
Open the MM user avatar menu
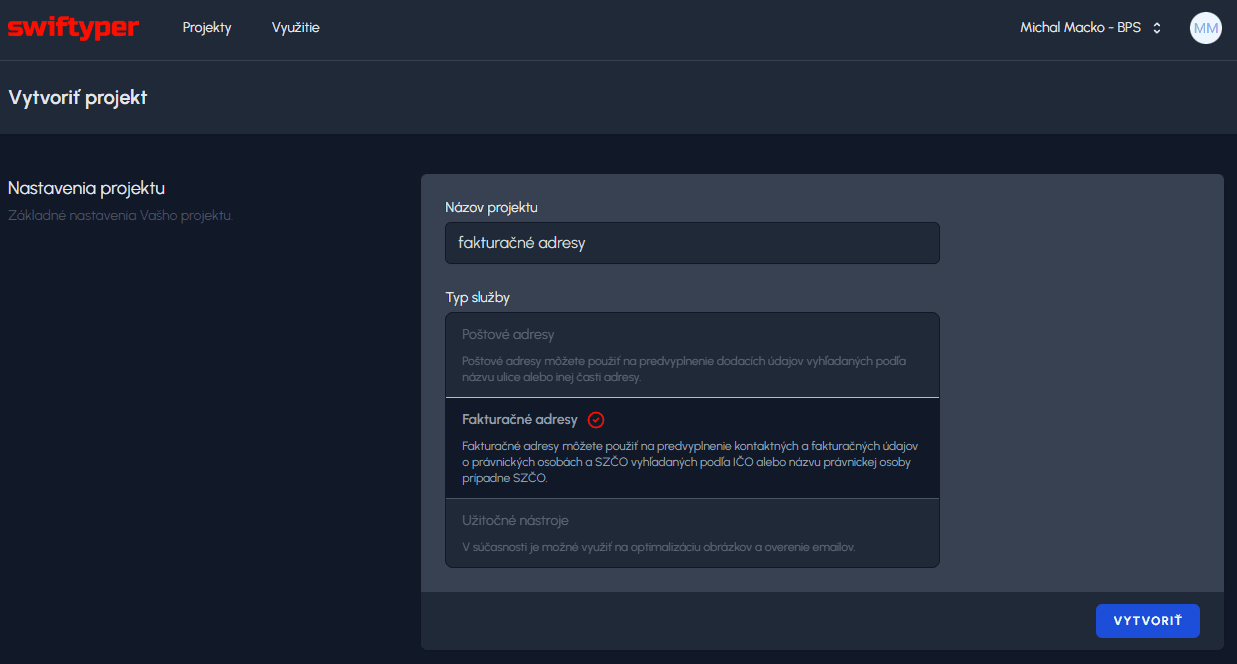[x=1205, y=28]
